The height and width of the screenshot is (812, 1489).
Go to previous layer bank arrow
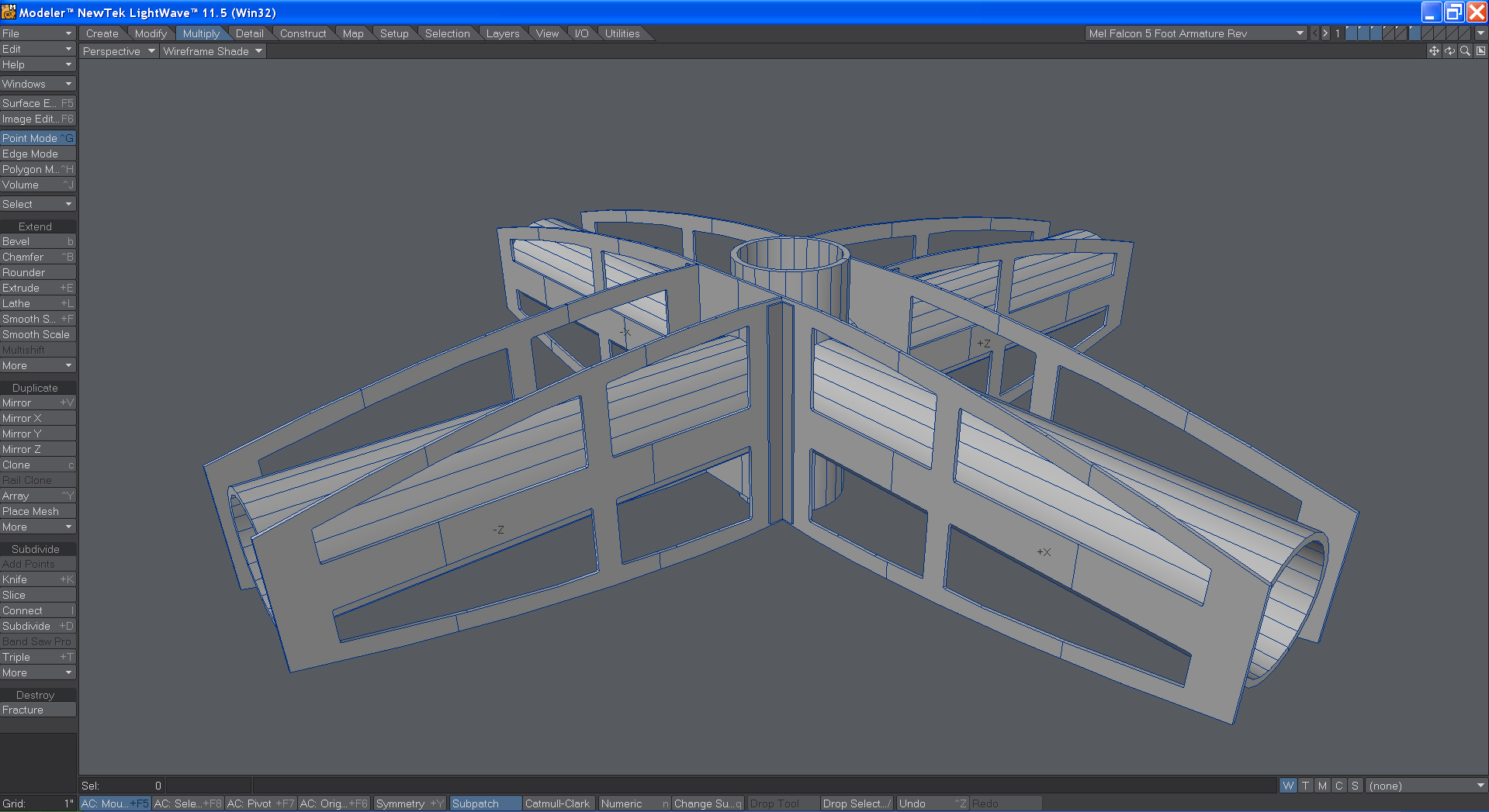pyautogui.click(x=1314, y=33)
